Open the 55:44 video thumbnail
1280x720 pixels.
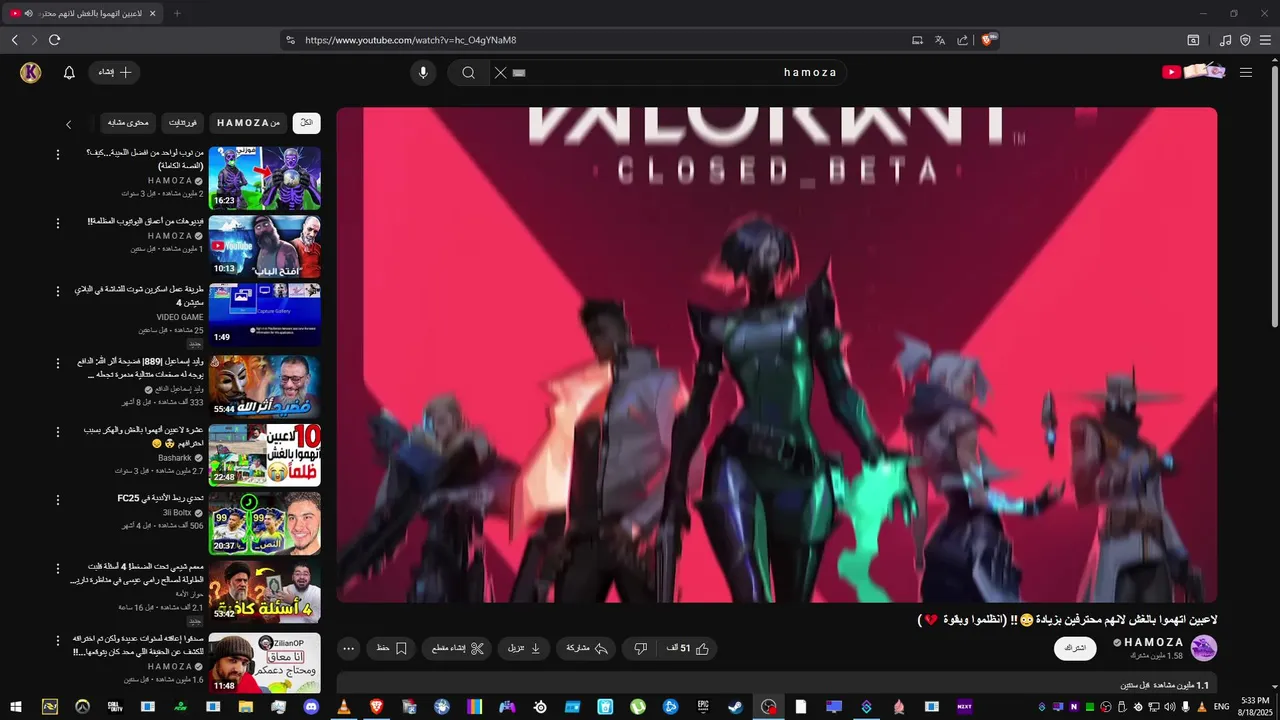click(265, 386)
